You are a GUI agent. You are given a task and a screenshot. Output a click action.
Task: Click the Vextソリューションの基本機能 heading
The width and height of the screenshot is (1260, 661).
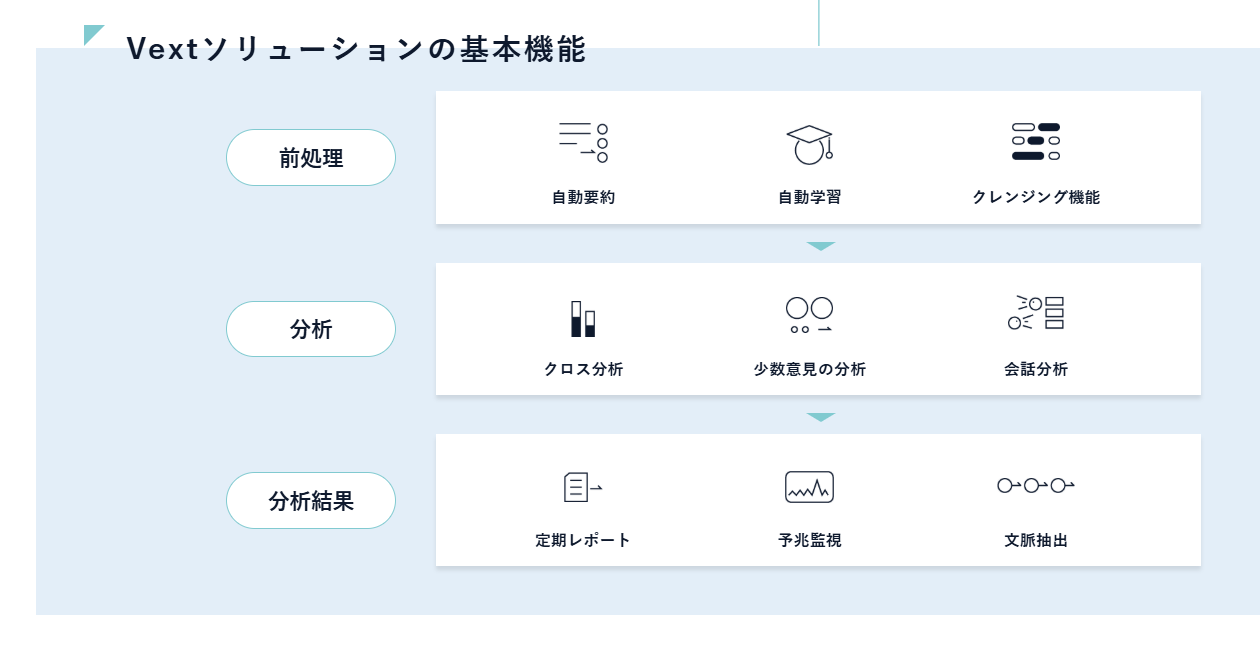click(356, 49)
